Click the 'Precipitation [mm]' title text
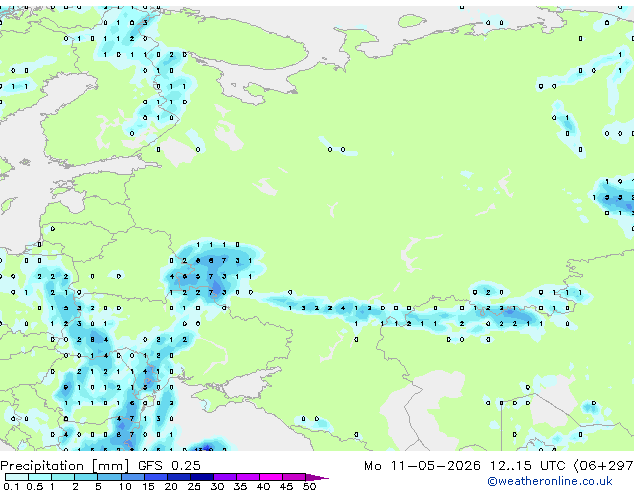The width and height of the screenshot is (634, 490). click(65, 466)
